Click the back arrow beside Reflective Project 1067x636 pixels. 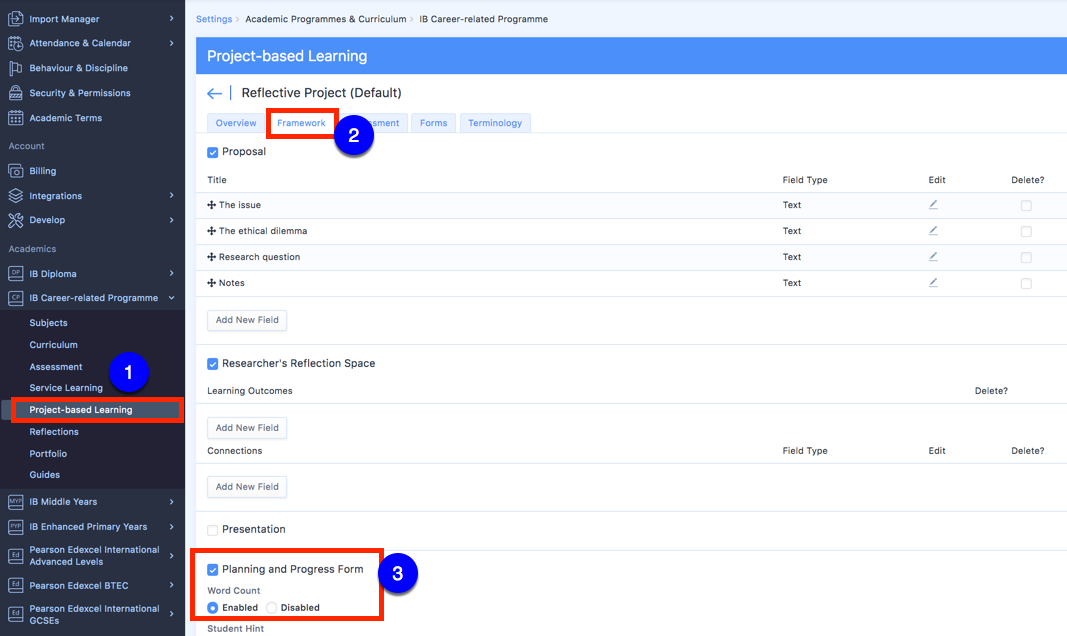214,93
